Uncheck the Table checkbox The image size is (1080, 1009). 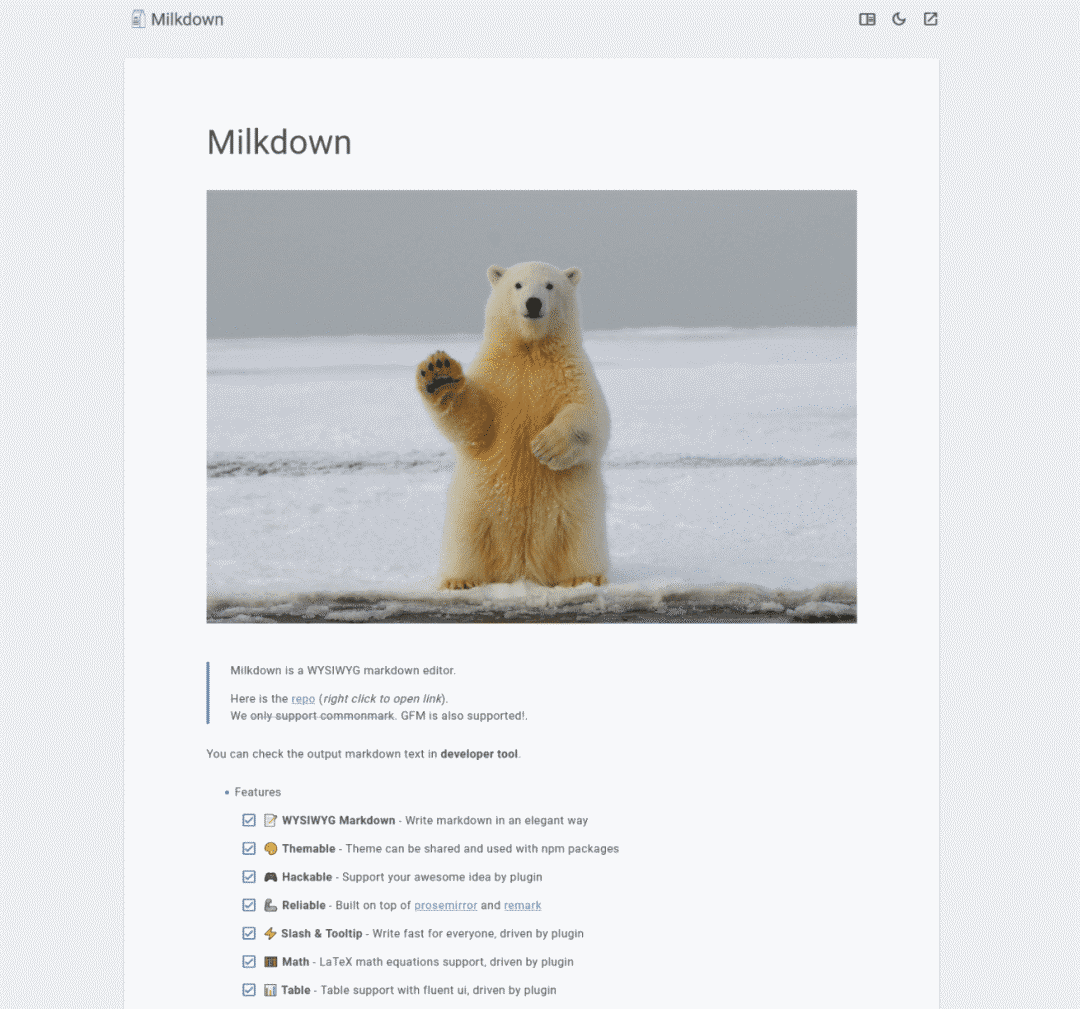point(249,990)
